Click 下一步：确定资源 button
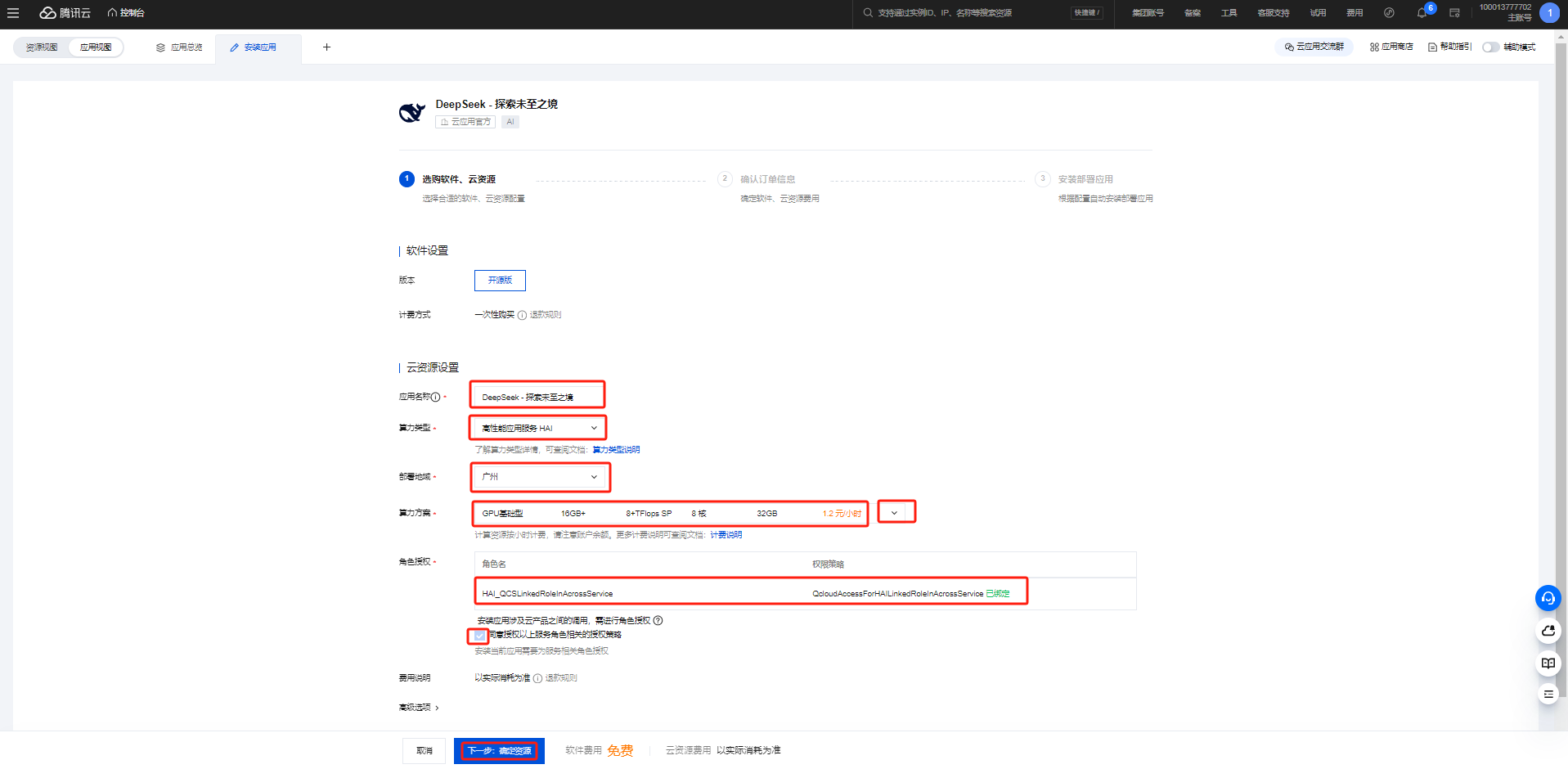Screen dimensions: 1568x769 click(x=499, y=751)
